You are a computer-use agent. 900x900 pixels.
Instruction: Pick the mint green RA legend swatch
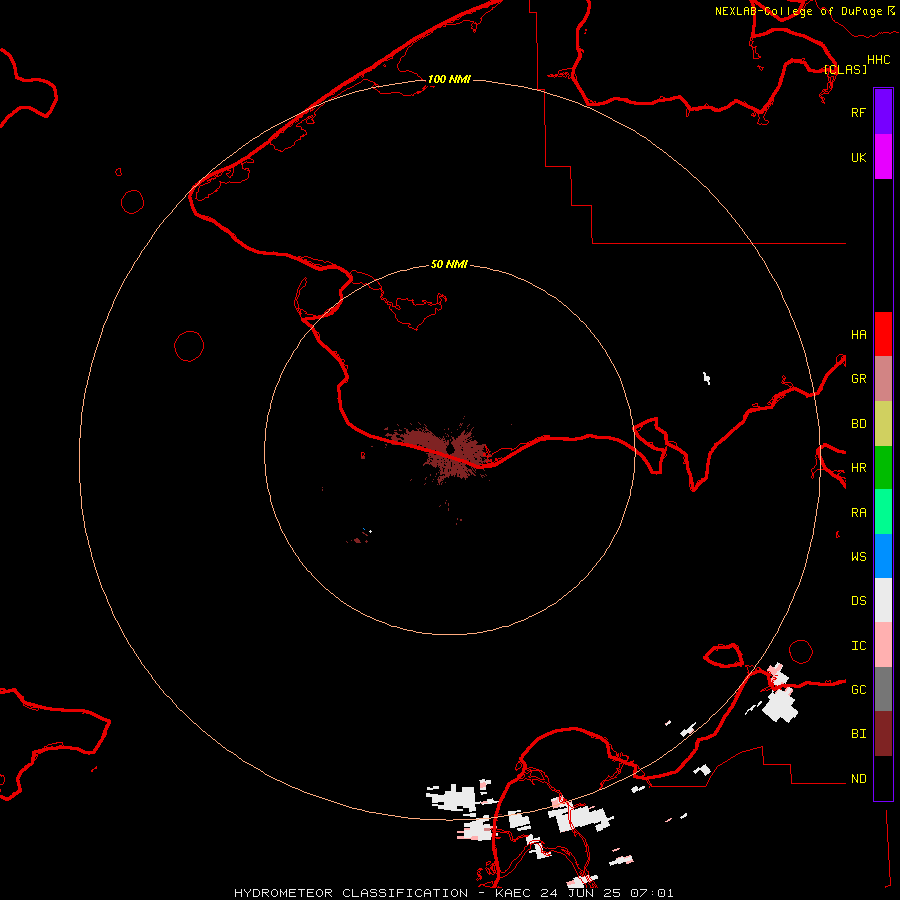coord(883,512)
